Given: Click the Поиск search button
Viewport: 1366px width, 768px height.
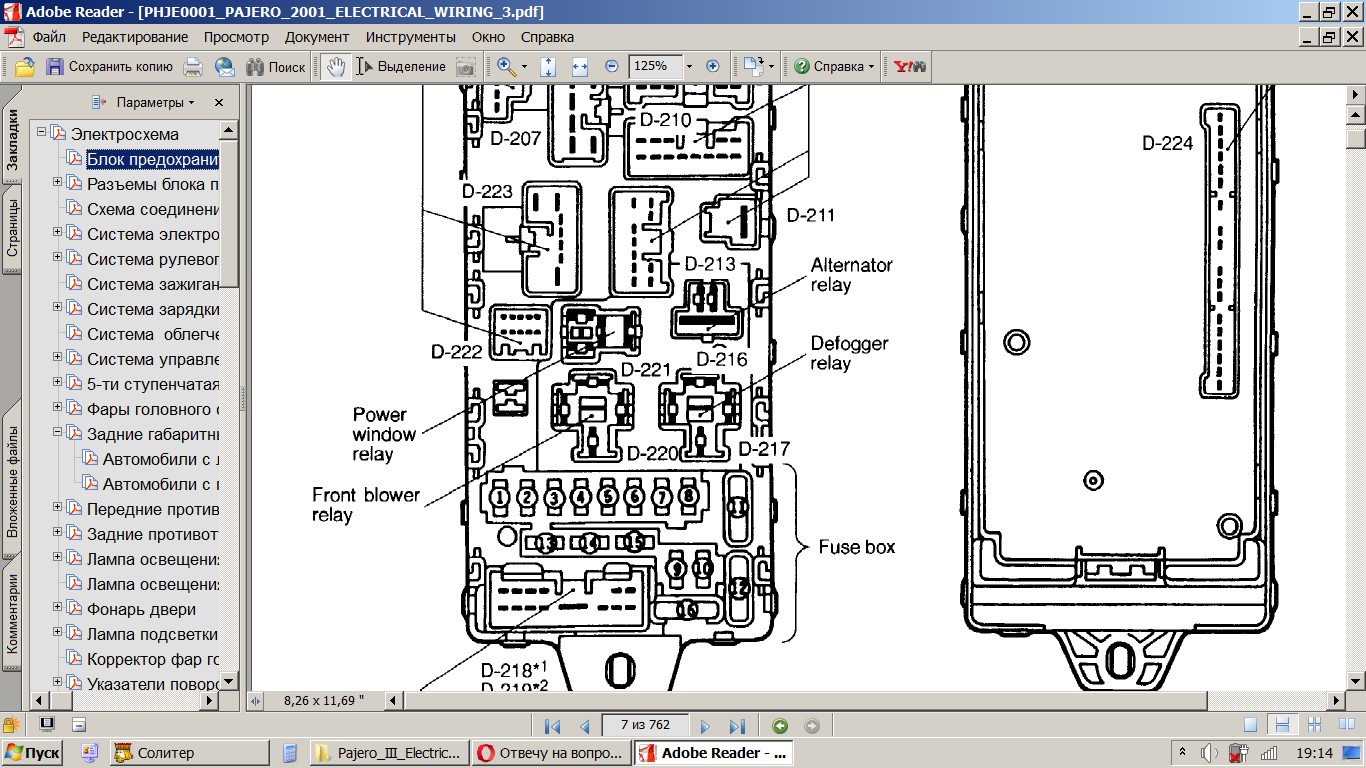Looking at the screenshot, I should pos(276,67).
